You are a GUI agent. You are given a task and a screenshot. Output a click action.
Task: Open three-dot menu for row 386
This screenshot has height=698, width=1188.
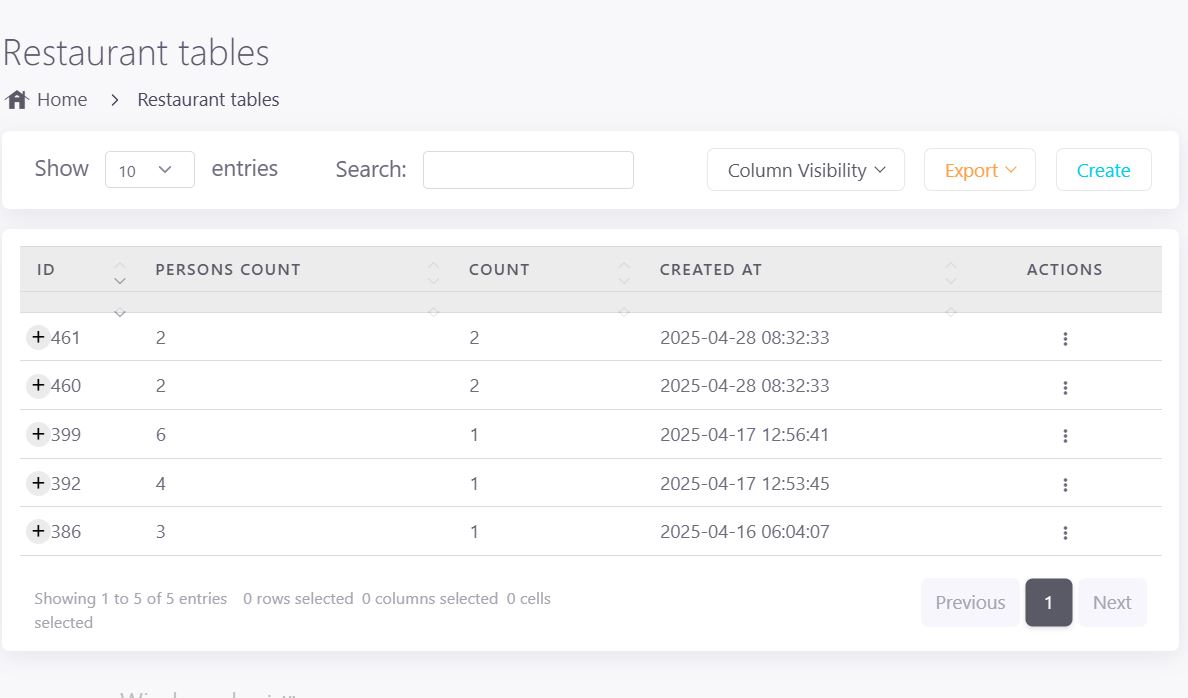point(1065,533)
